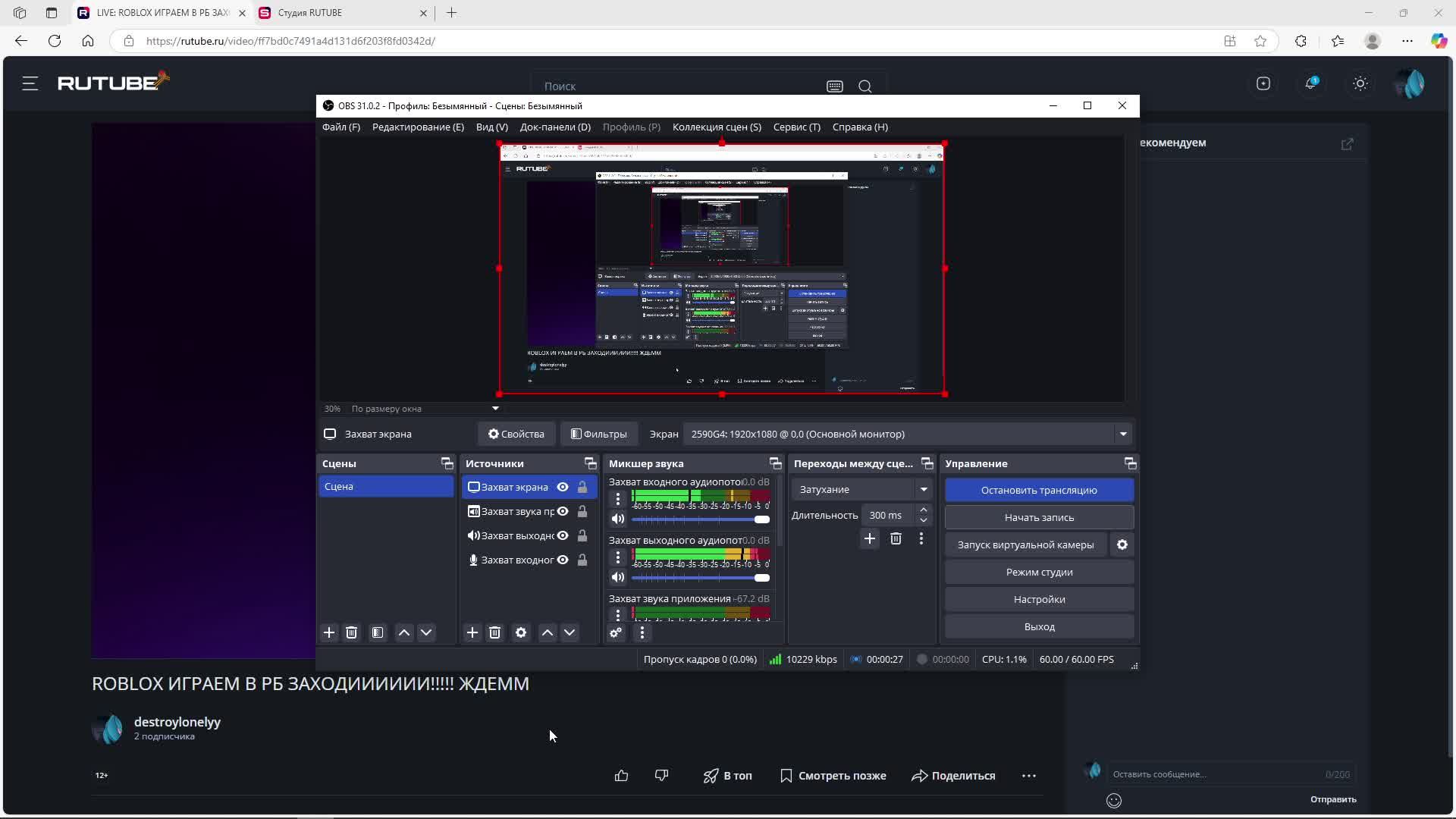Add a new source with the plus icon
Viewport: 1456px width, 819px height.
(472, 632)
